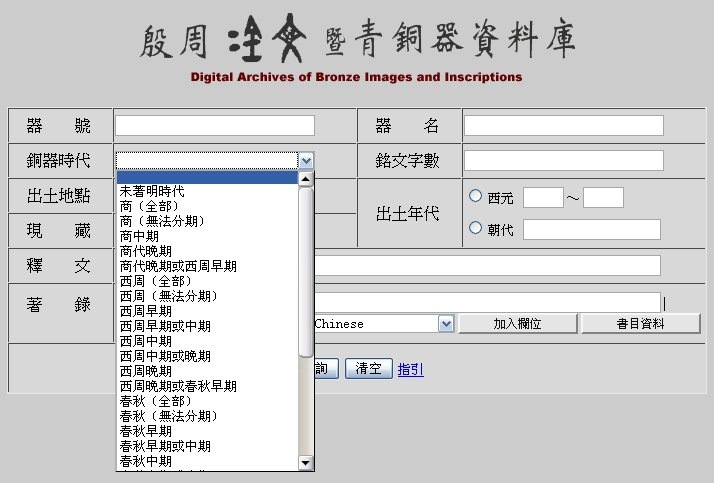This screenshot has width=714, height=483.
Task: Focus the 釋文 input field
Action: pos(487,266)
